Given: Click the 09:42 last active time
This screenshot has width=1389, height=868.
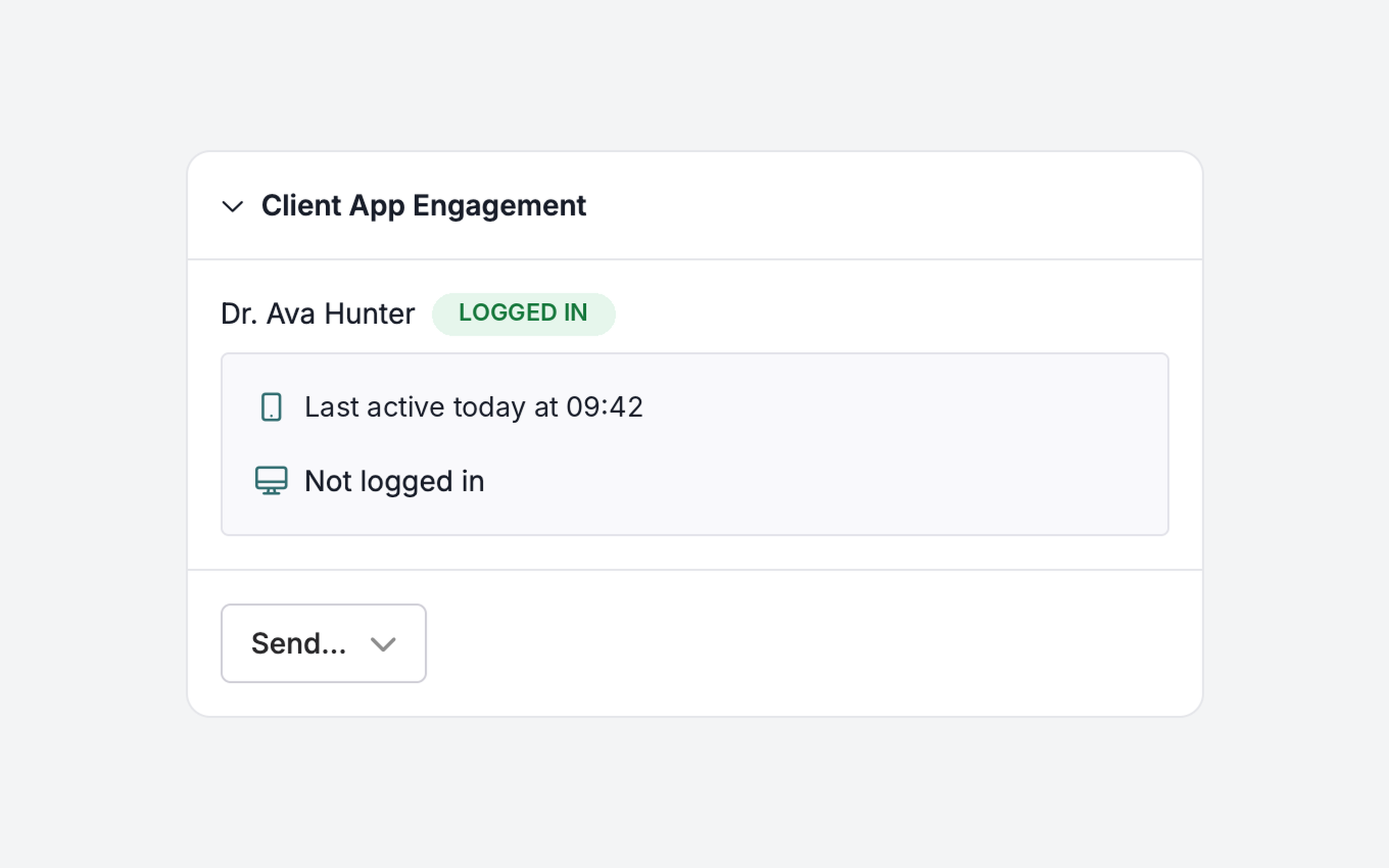Looking at the screenshot, I should (605, 407).
